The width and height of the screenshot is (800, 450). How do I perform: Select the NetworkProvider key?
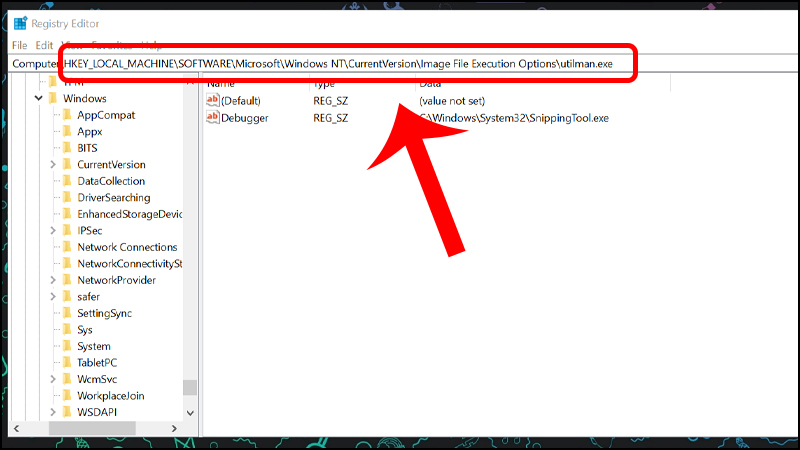[116, 280]
